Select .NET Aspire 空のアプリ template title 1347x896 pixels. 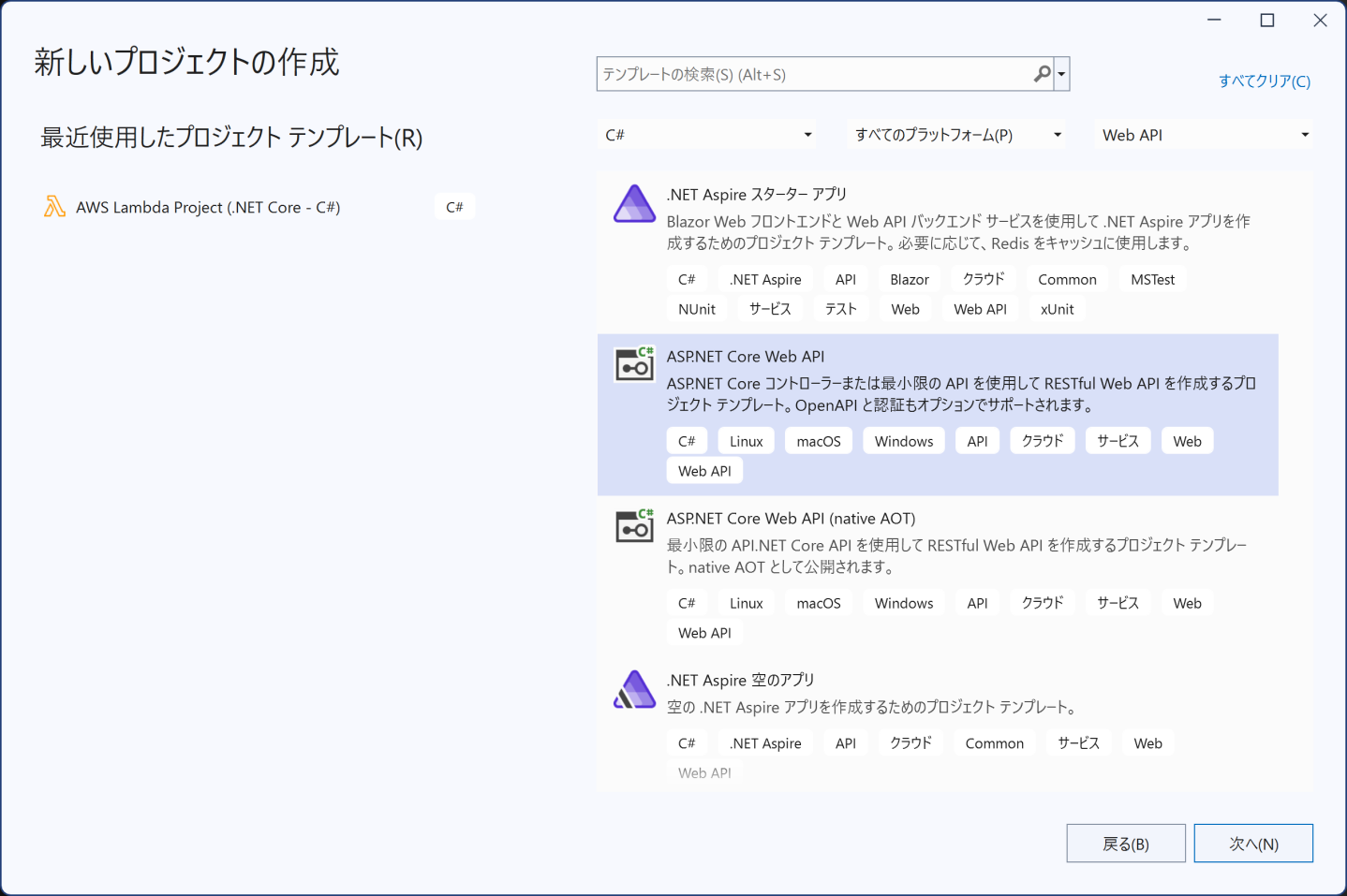741,681
